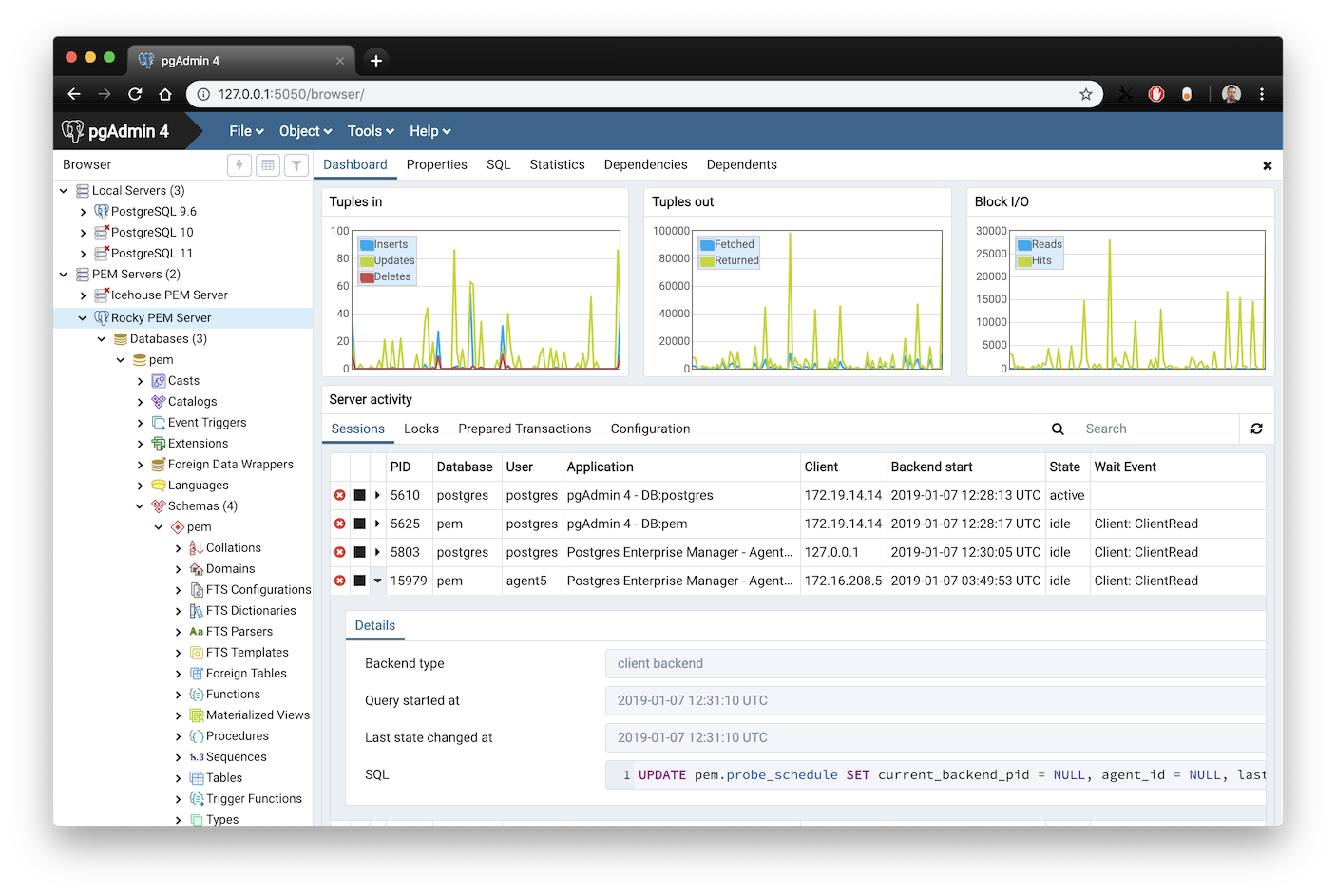Switch to the Statistics tab
The height and width of the screenshot is (896, 1336).
pyautogui.click(x=557, y=165)
